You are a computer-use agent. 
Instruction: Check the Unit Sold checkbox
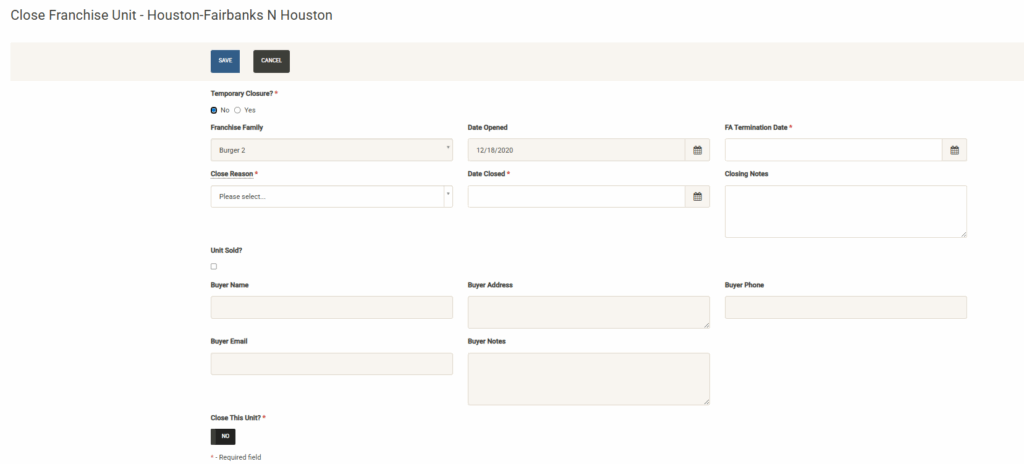214,266
